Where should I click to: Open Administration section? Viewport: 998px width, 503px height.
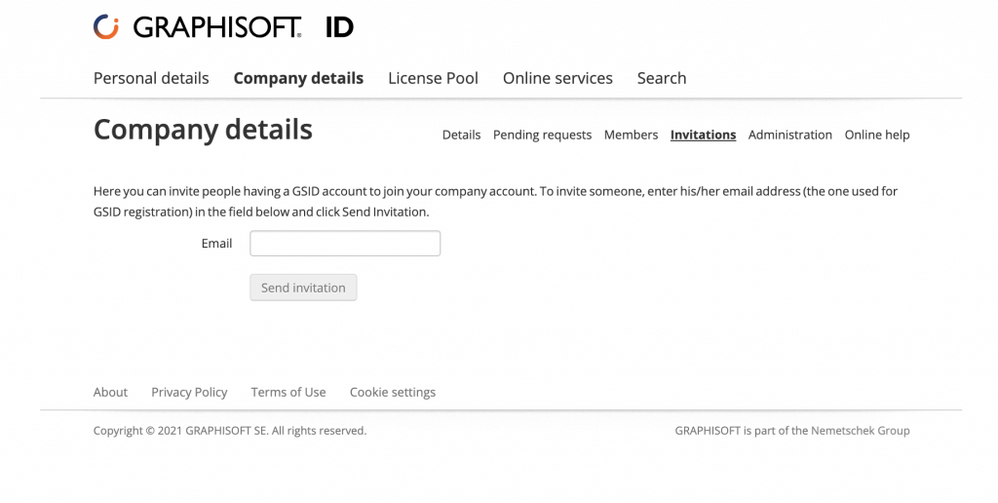coord(791,135)
